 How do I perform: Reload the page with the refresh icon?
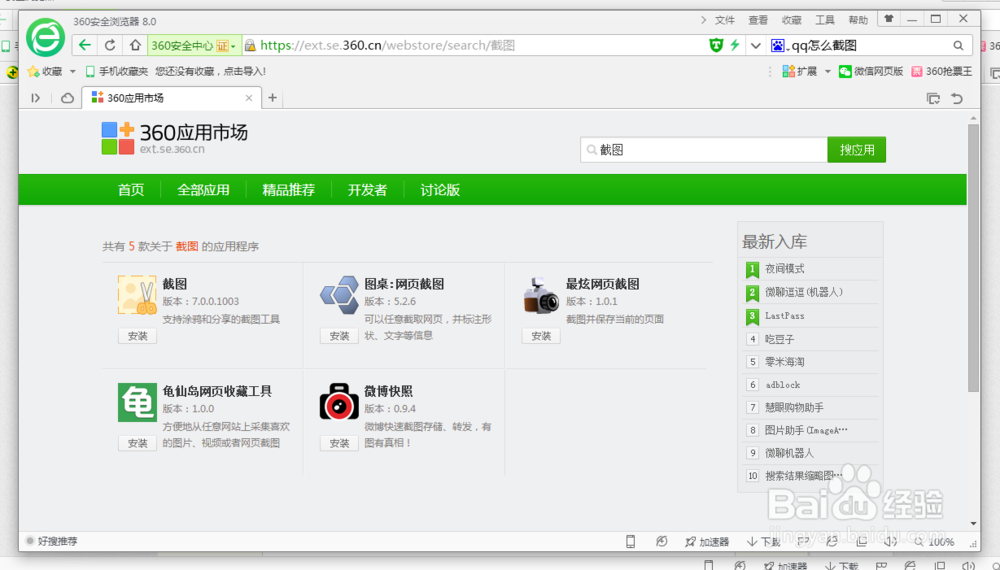110,45
